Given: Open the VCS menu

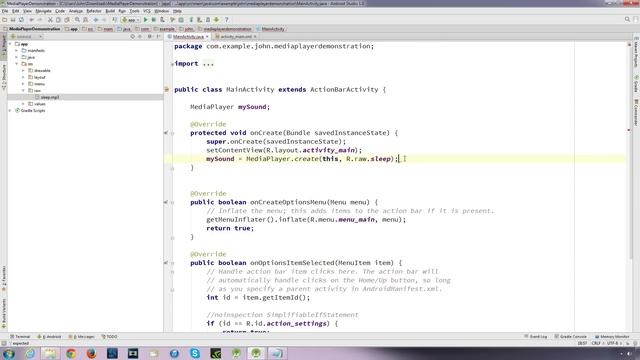Looking at the screenshot, I should tap(147, 11).
